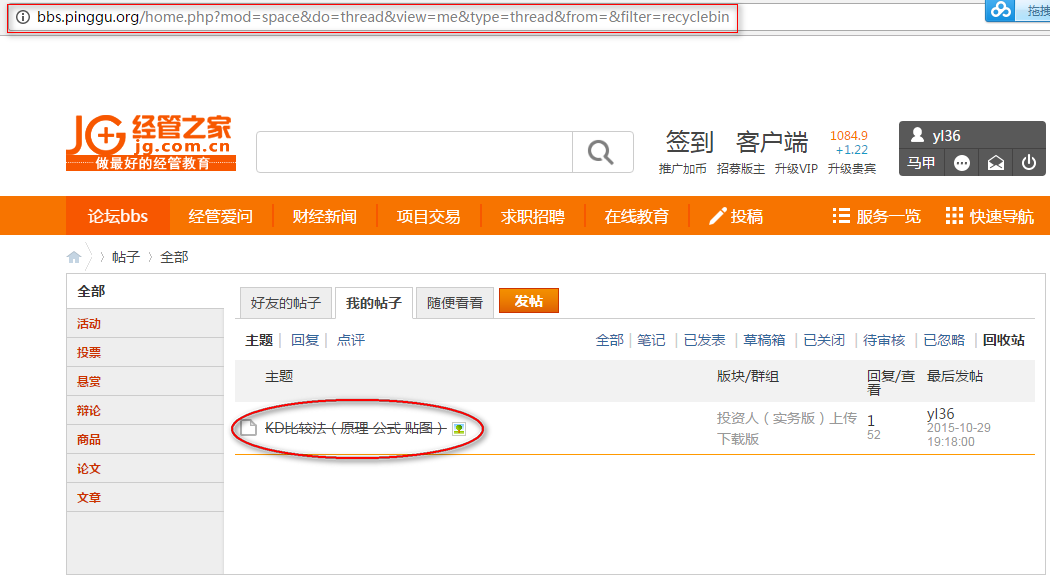Filter threads by 草稿箱
The width and height of the screenshot is (1050, 582).
(764, 340)
